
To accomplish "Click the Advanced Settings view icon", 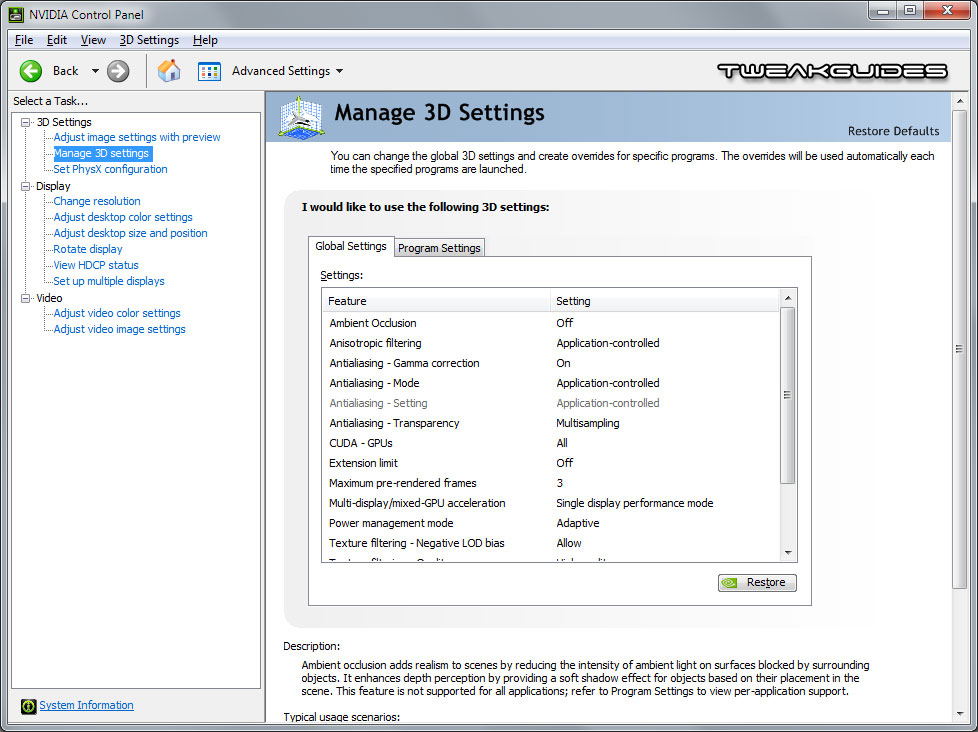I will point(209,71).
